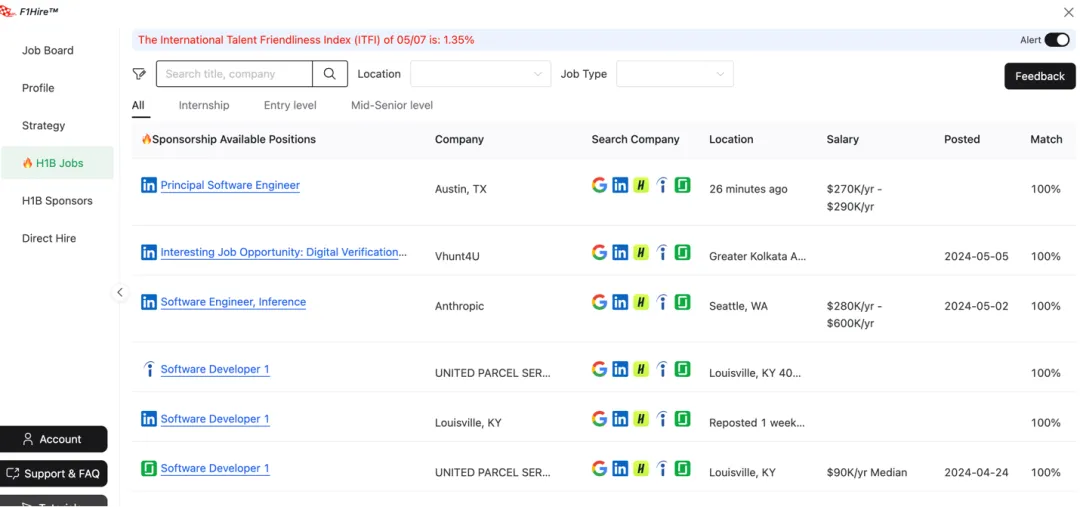
Task: Click Glassdoor icon in the Vhunt4U row
Action: (x=683, y=252)
